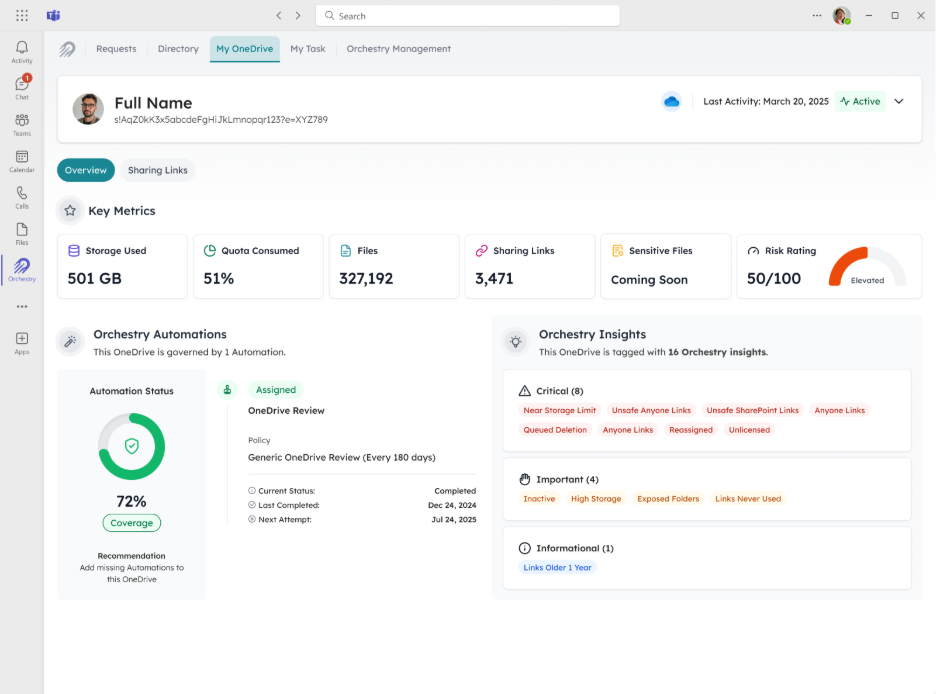Image resolution: width=936 pixels, height=694 pixels.
Task: Select the Overview pill
Action: pos(86,170)
